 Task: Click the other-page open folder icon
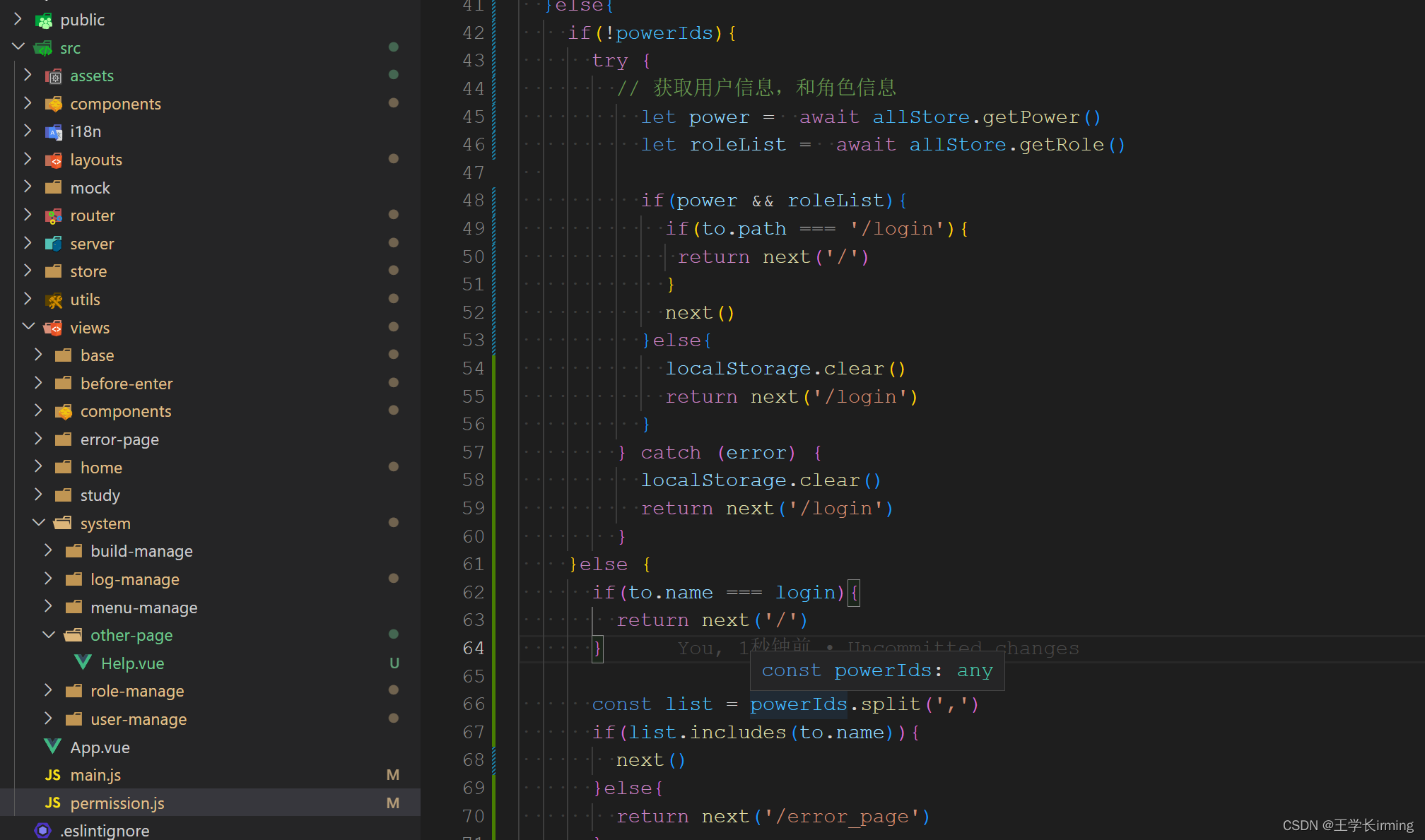[74, 635]
